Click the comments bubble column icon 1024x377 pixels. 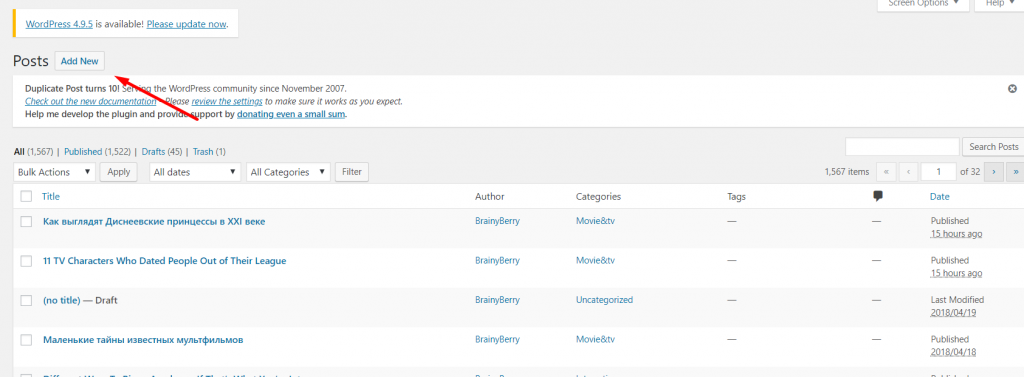(878, 196)
